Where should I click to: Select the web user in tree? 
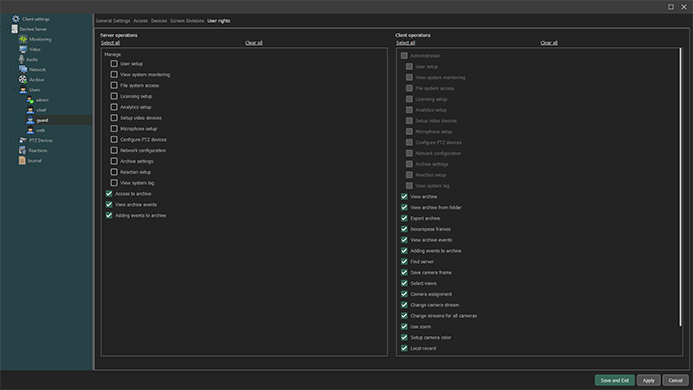(41, 130)
